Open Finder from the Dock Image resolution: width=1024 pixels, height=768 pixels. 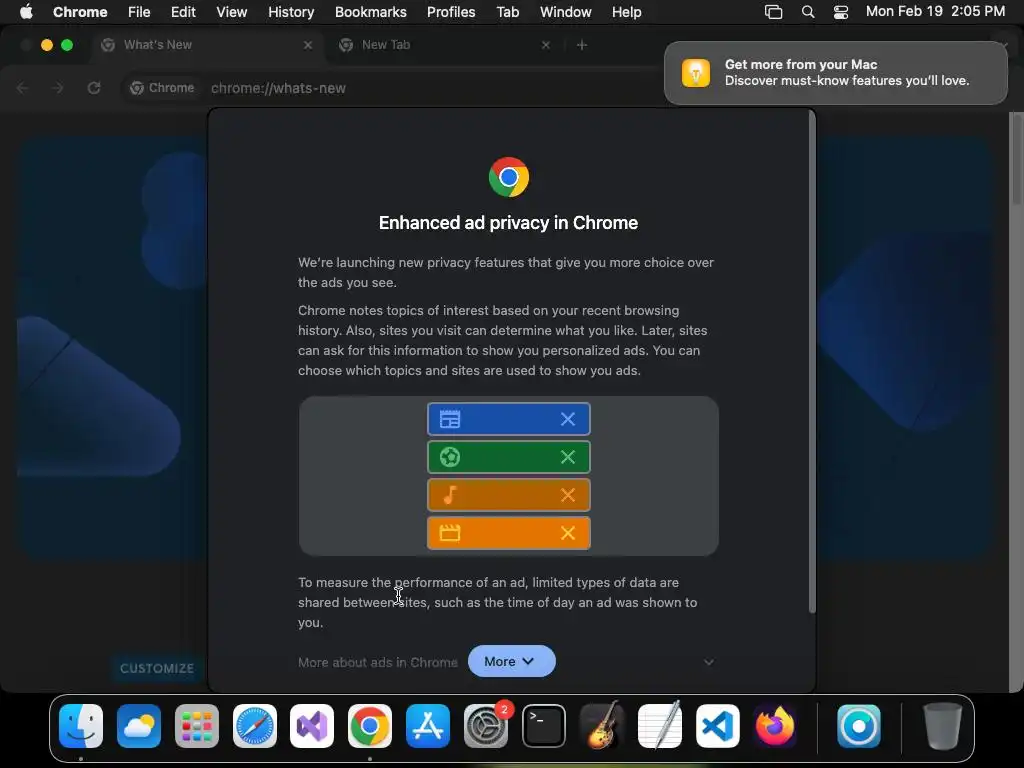(81, 726)
